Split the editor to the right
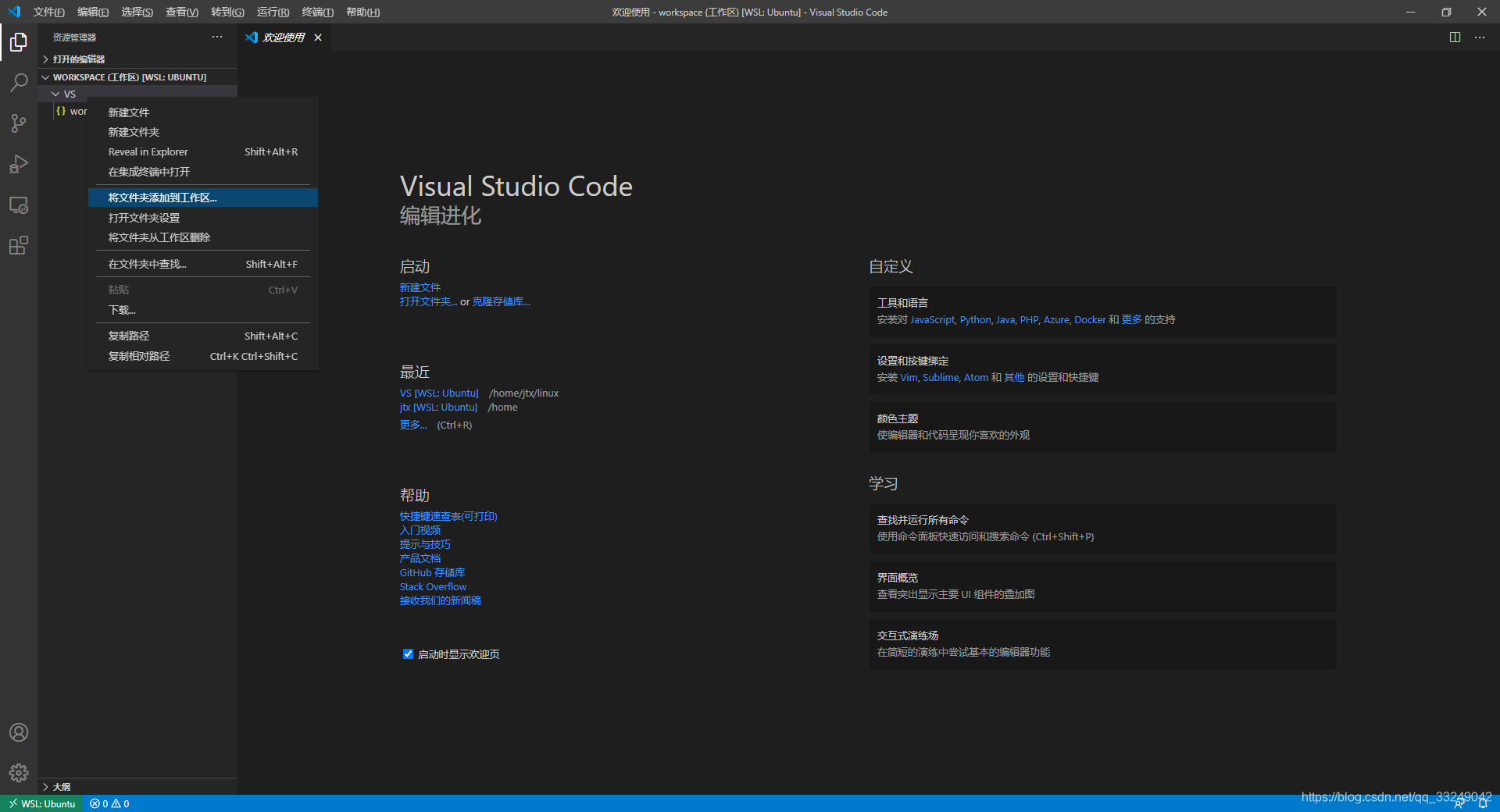 point(1455,37)
